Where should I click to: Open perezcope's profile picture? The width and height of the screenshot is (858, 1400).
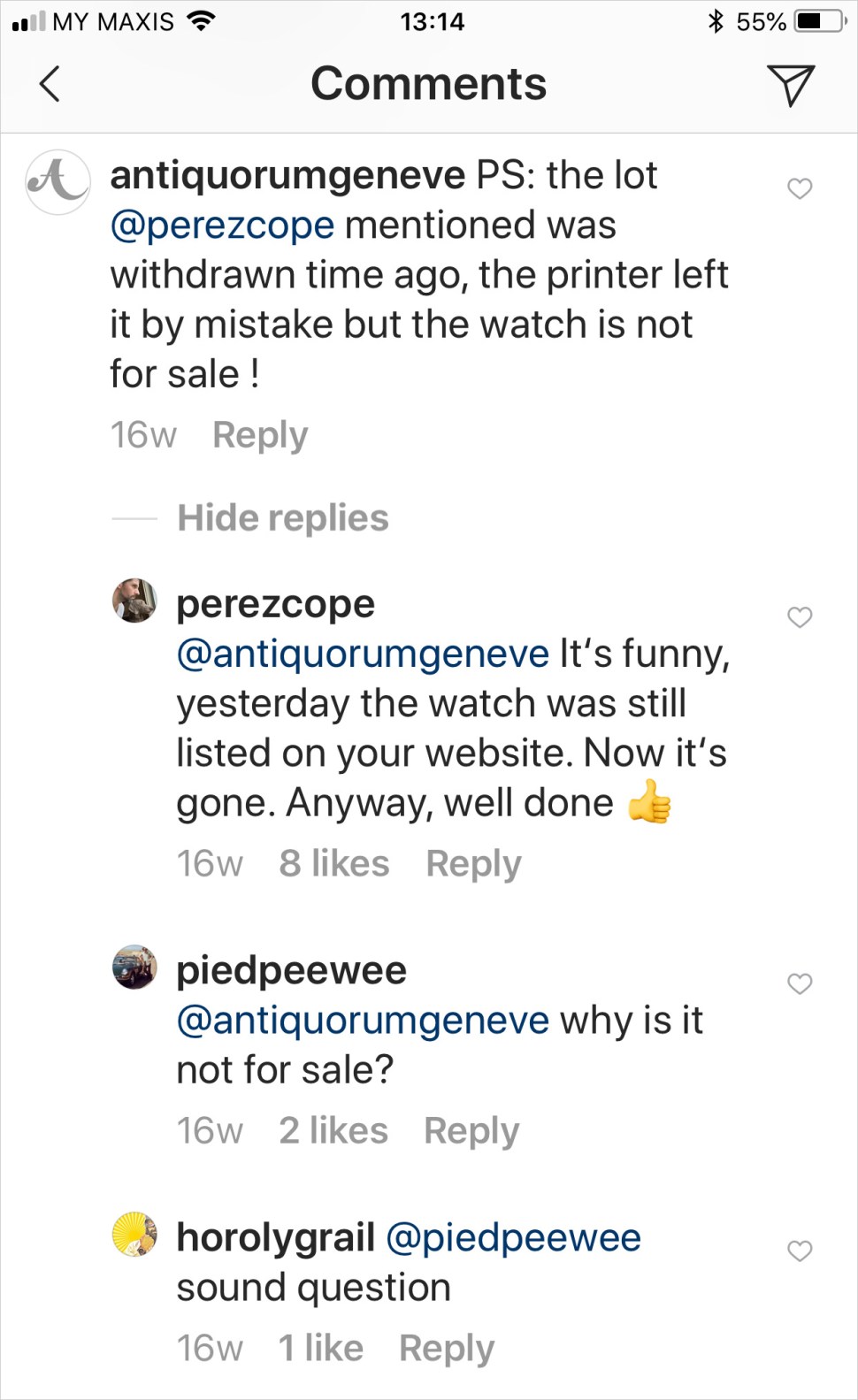tap(134, 601)
